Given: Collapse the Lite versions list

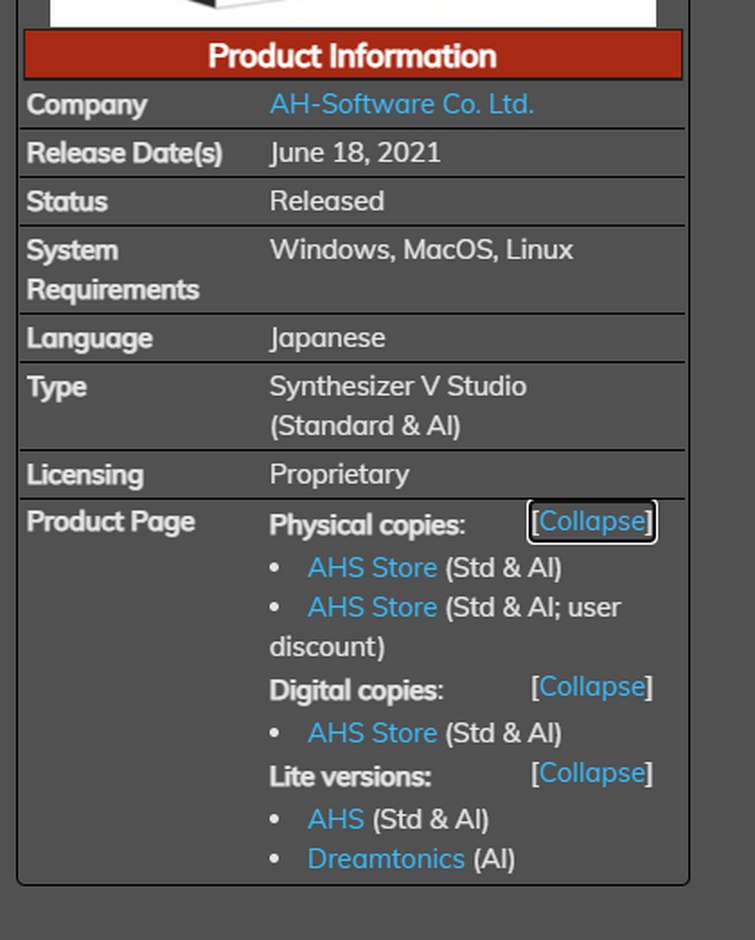Looking at the screenshot, I should 592,773.
